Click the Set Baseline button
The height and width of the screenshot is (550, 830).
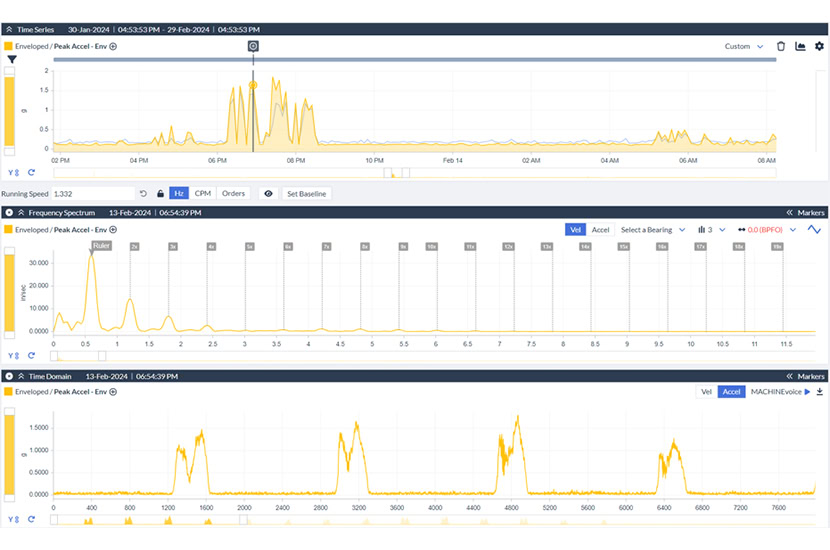click(x=306, y=194)
